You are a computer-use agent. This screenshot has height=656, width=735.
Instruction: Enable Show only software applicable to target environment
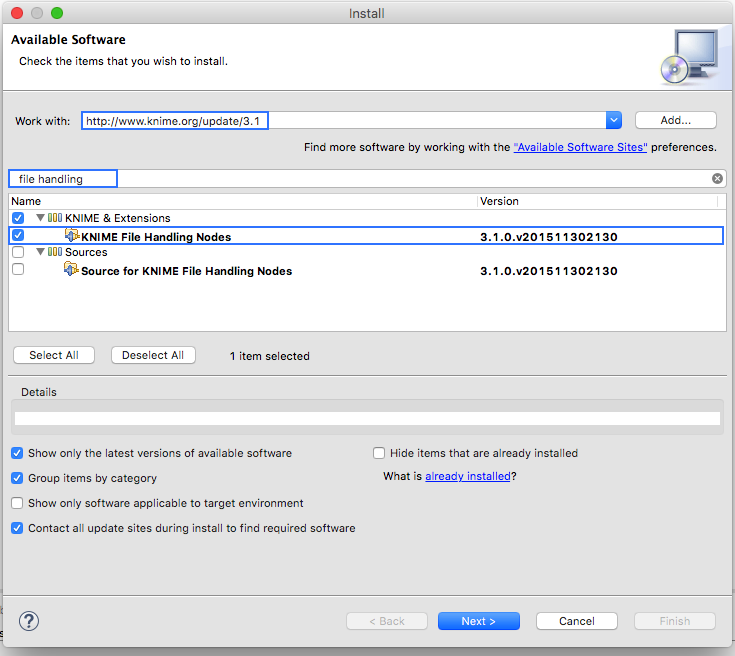click(17, 503)
